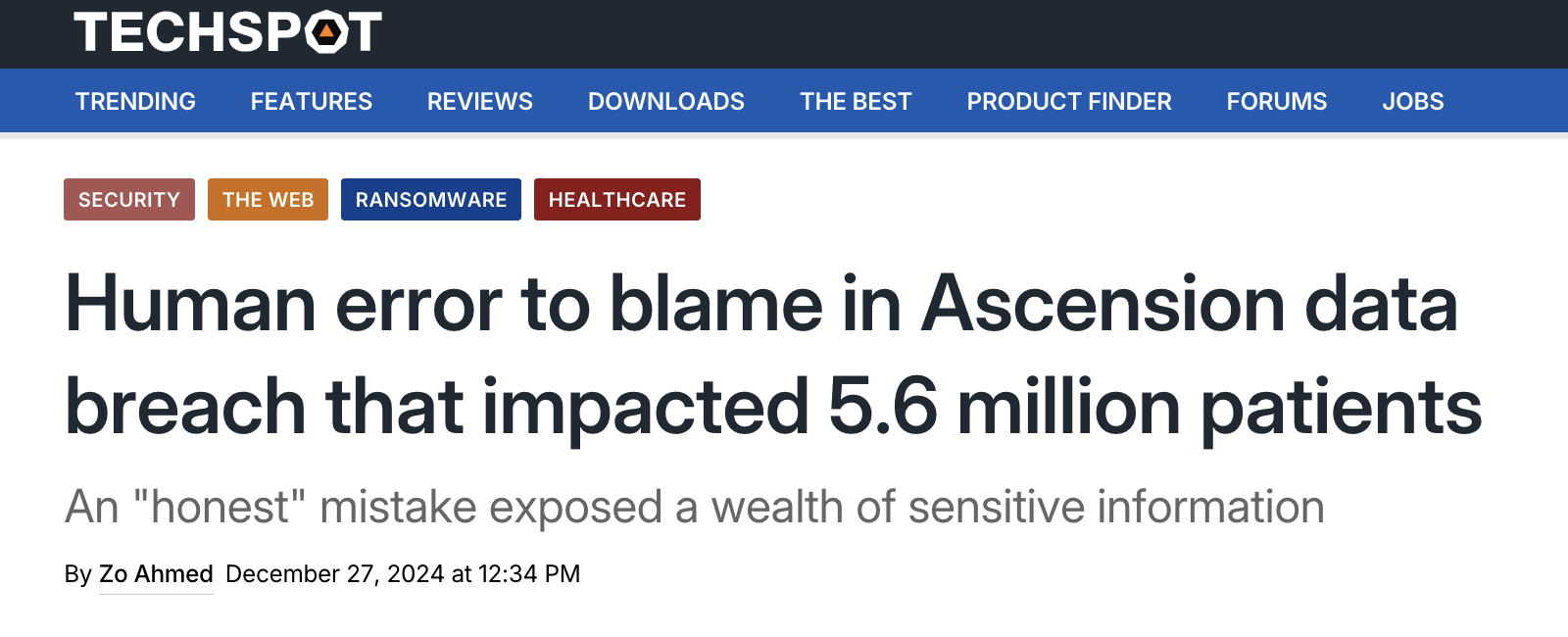Open the Trending section
Viewport: 1568px width, 637px height.
pos(135,101)
